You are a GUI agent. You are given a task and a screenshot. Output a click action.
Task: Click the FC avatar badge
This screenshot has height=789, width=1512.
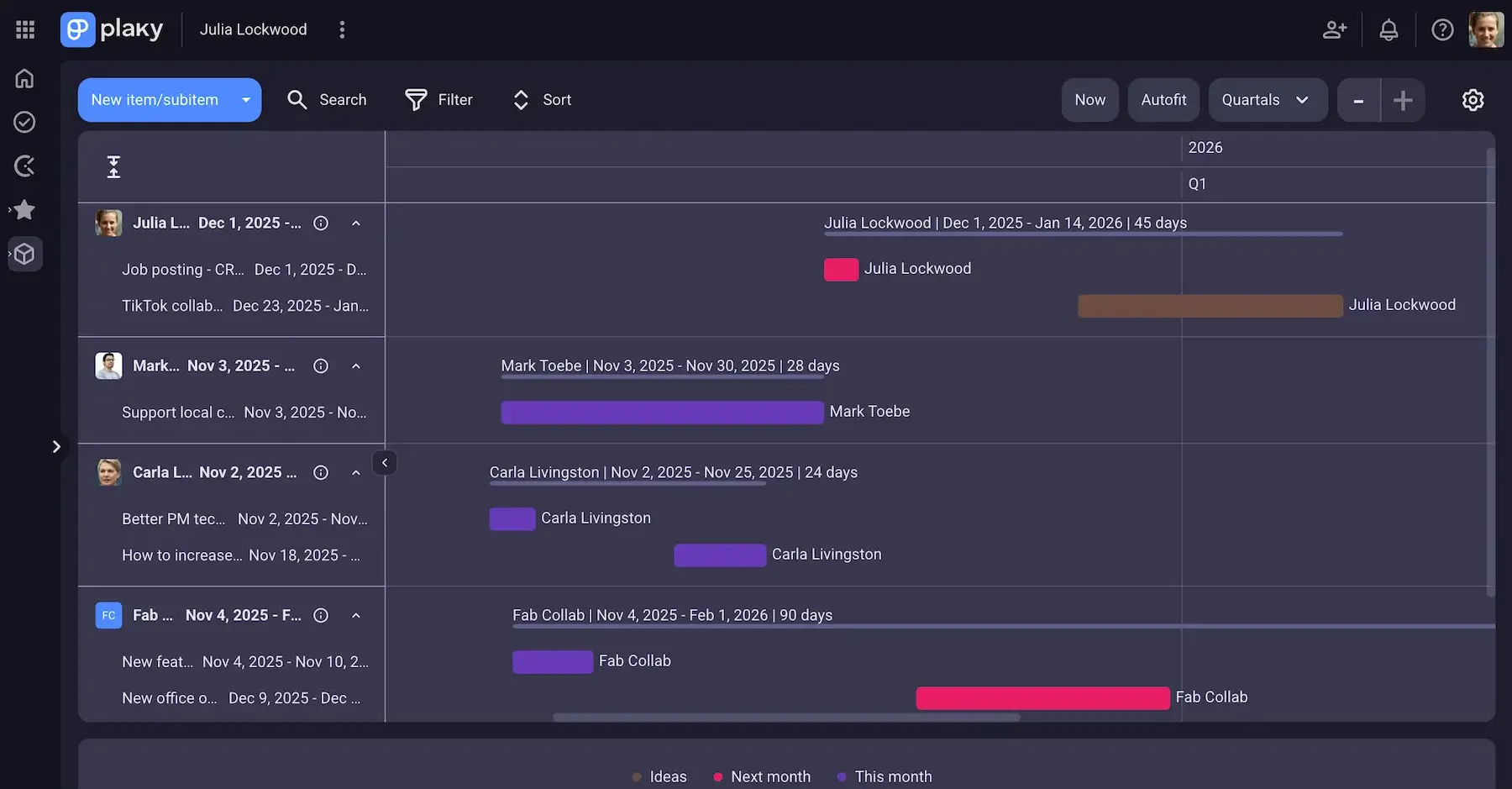pos(108,615)
